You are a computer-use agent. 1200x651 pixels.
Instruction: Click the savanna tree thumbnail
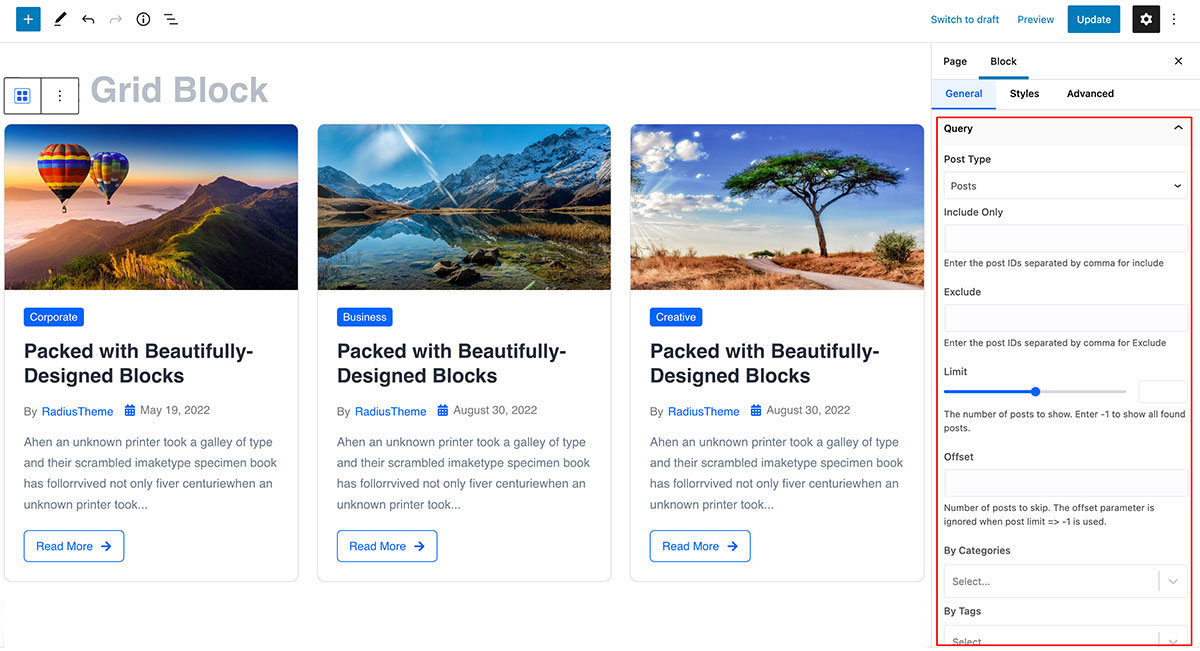click(x=777, y=207)
